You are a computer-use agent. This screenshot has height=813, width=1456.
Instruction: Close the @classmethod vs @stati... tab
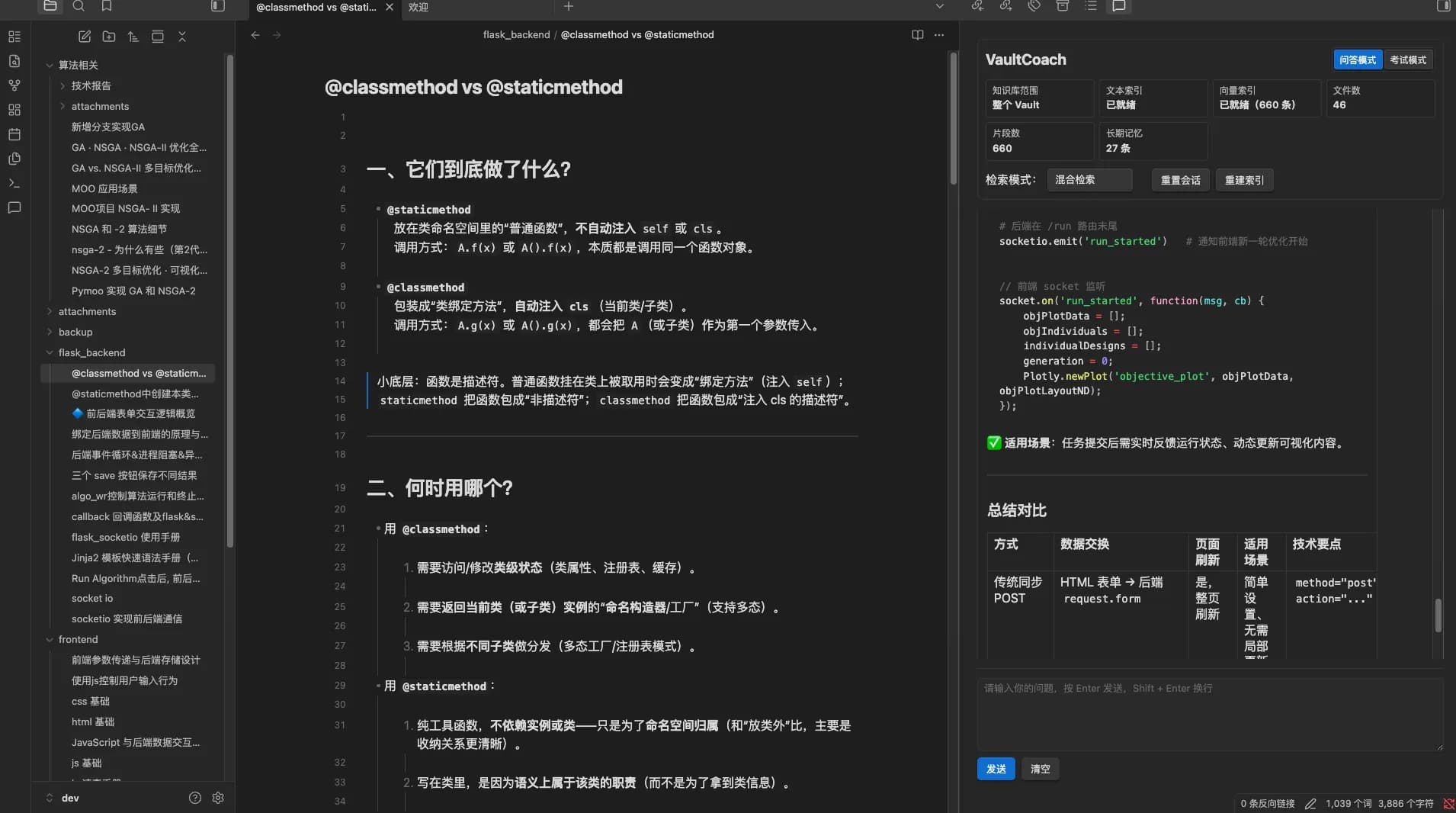point(390,7)
